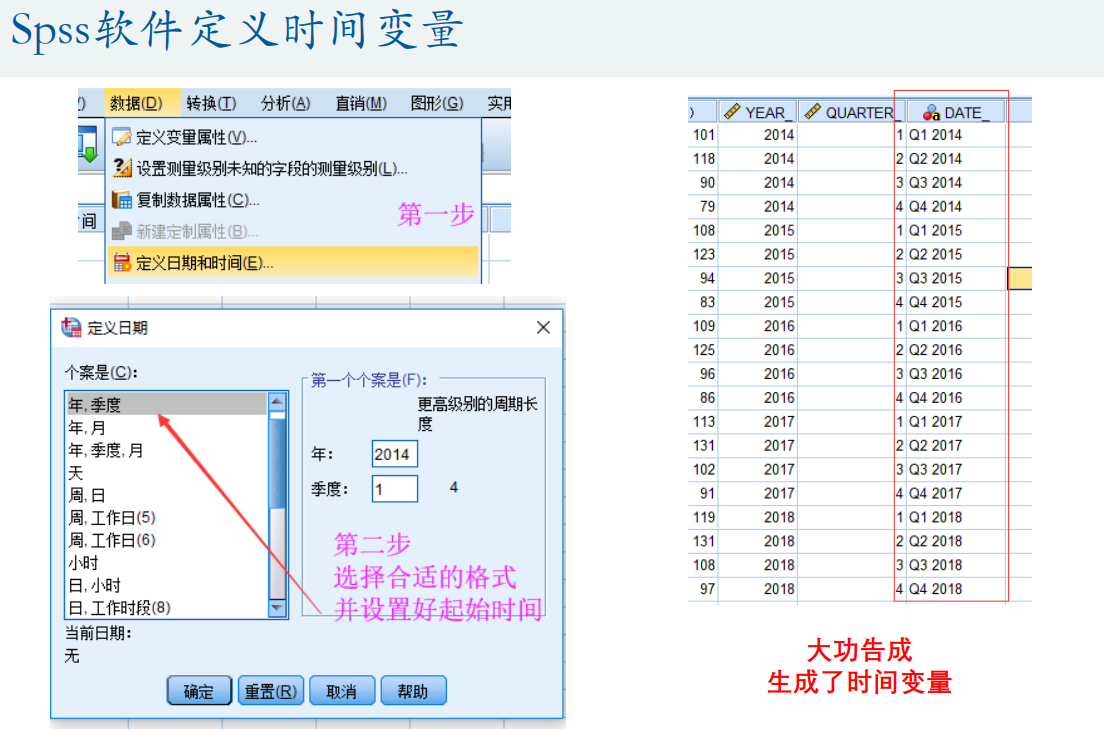Click the 定义日期 dialog title icon
This screenshot has height=732, width=1104.
pos(71,327)
